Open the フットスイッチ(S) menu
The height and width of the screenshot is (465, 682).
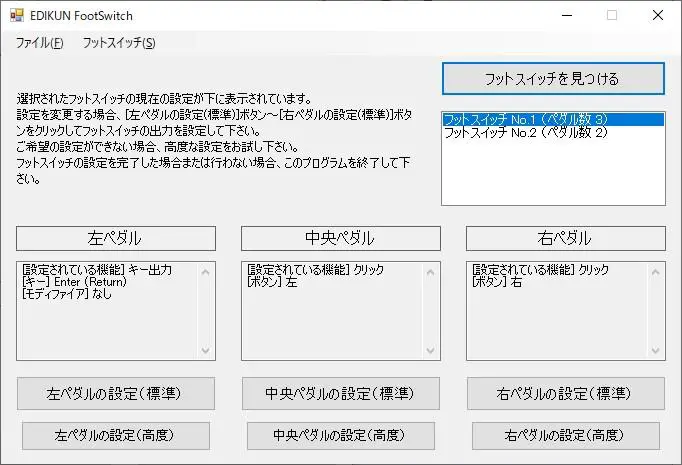pyautogui.click(x=119, y=43)
